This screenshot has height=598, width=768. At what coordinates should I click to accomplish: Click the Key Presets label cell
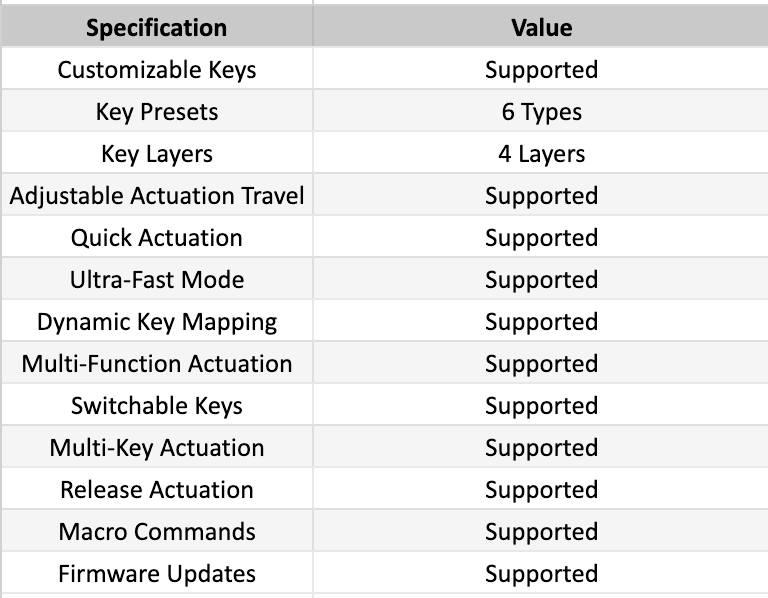[x=156, y=112]
